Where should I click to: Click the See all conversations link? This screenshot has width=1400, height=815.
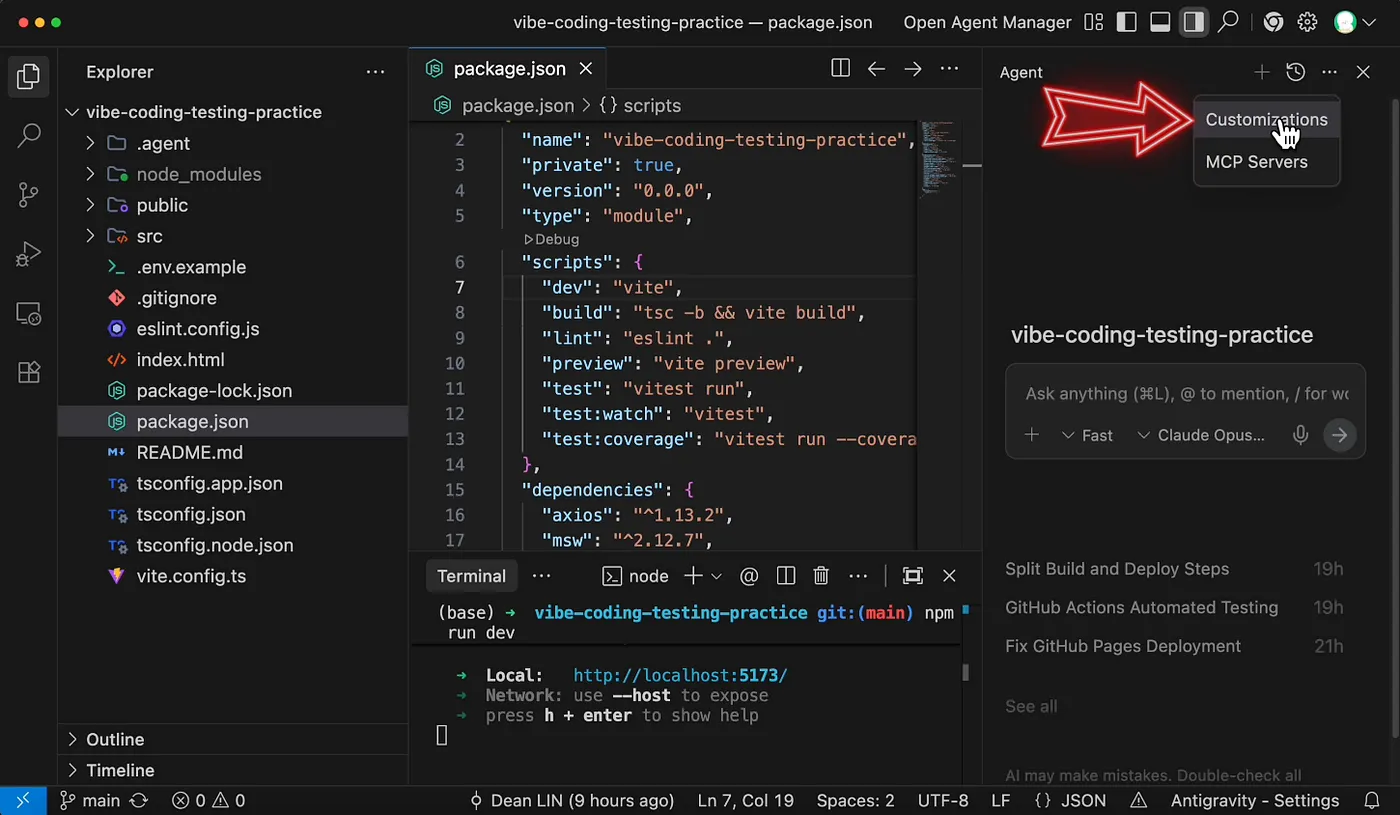1031,706
